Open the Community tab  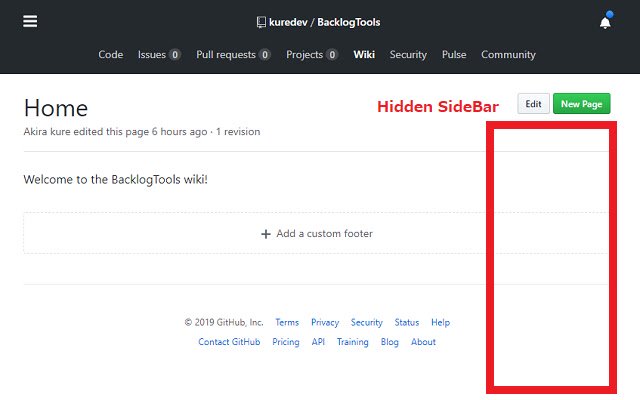pyautogui.click(x=508, y=55)
